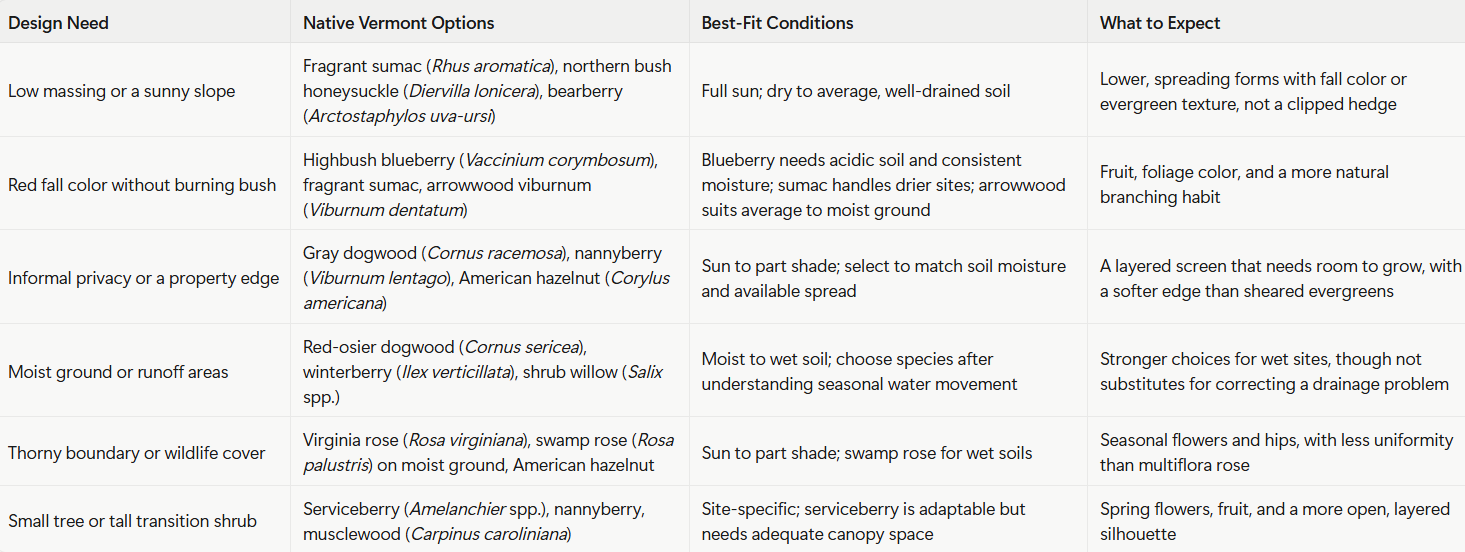Viewport: 1465px width, 552px height.
Task: Select the Moist to wet soil conditions cell
Action: [888, 371]
